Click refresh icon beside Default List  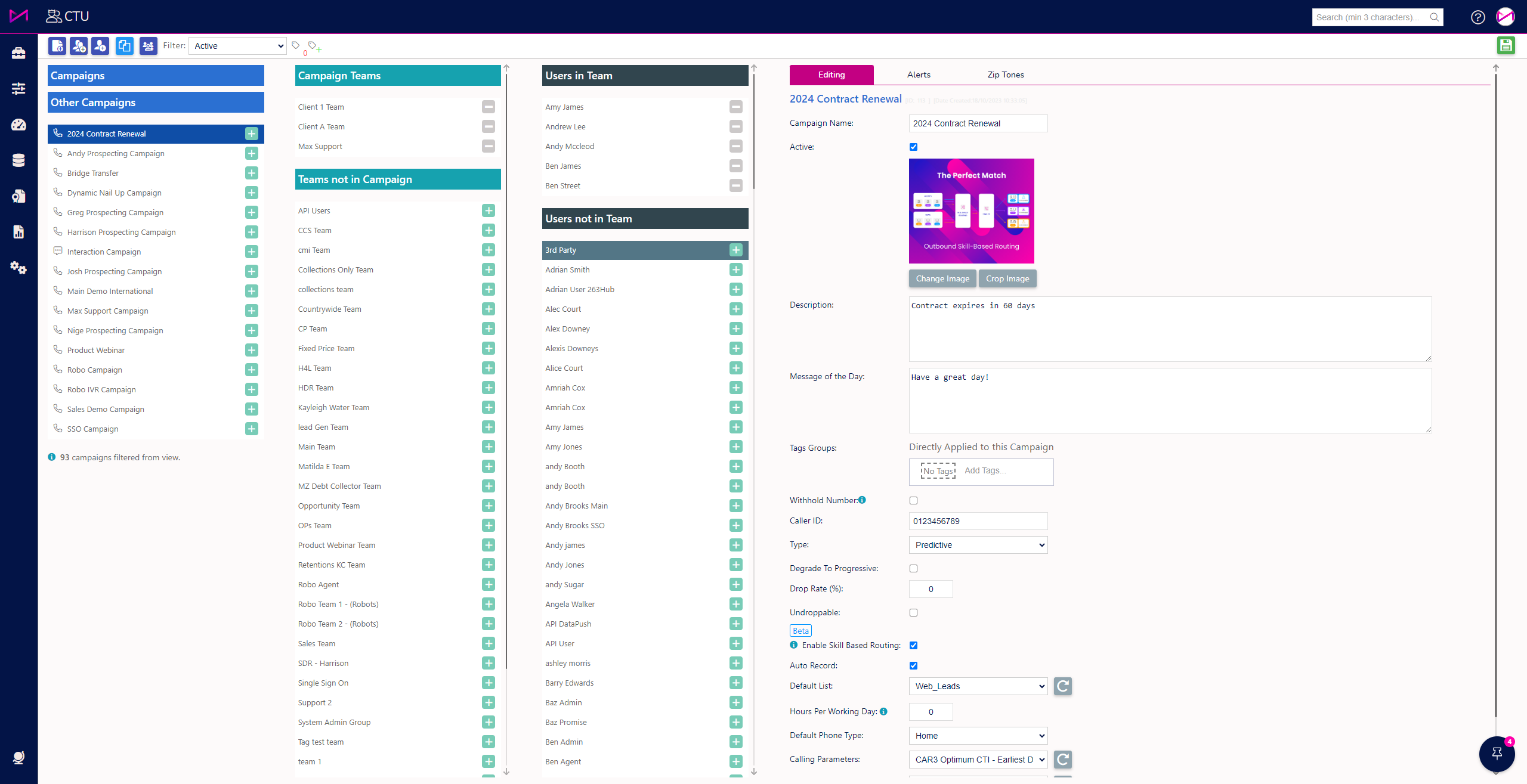[1062, 686]
